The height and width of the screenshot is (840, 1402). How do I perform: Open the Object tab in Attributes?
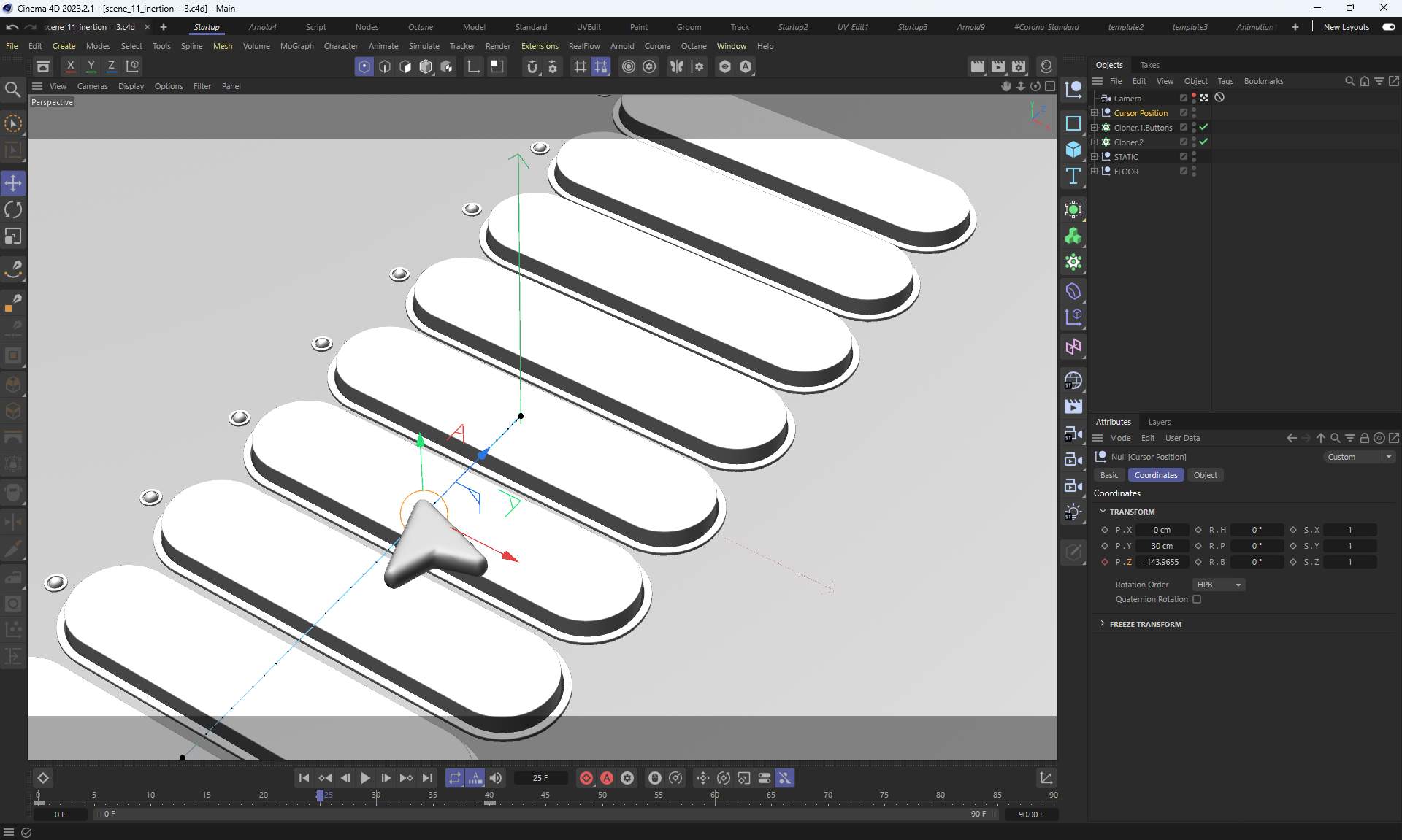pyautogui.click(x=1205, y=475)
